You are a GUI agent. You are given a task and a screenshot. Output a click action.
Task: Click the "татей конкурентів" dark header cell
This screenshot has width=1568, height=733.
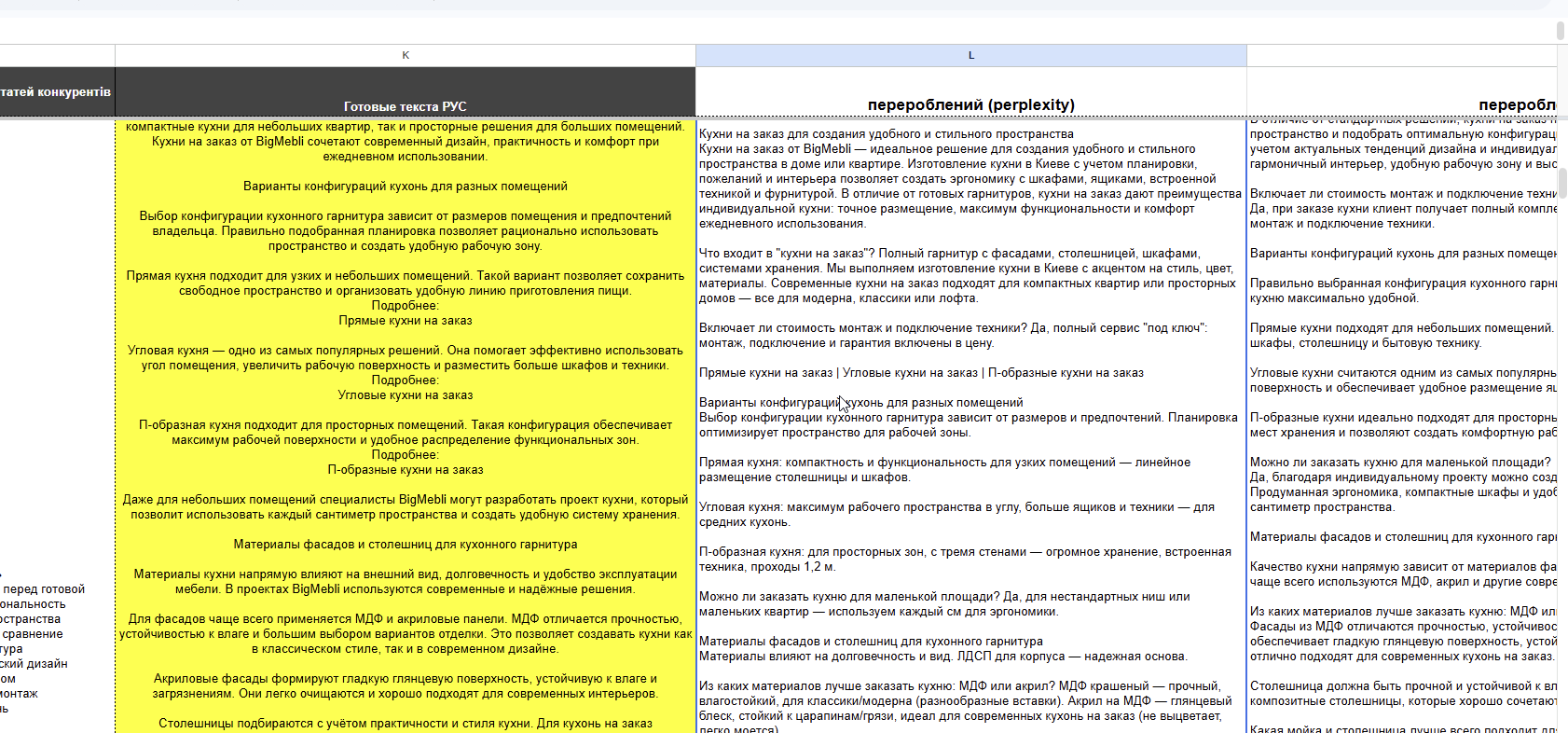coord(57,91)
